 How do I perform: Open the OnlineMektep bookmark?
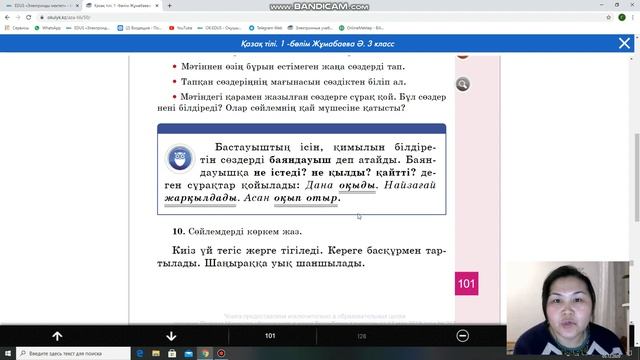361,28
